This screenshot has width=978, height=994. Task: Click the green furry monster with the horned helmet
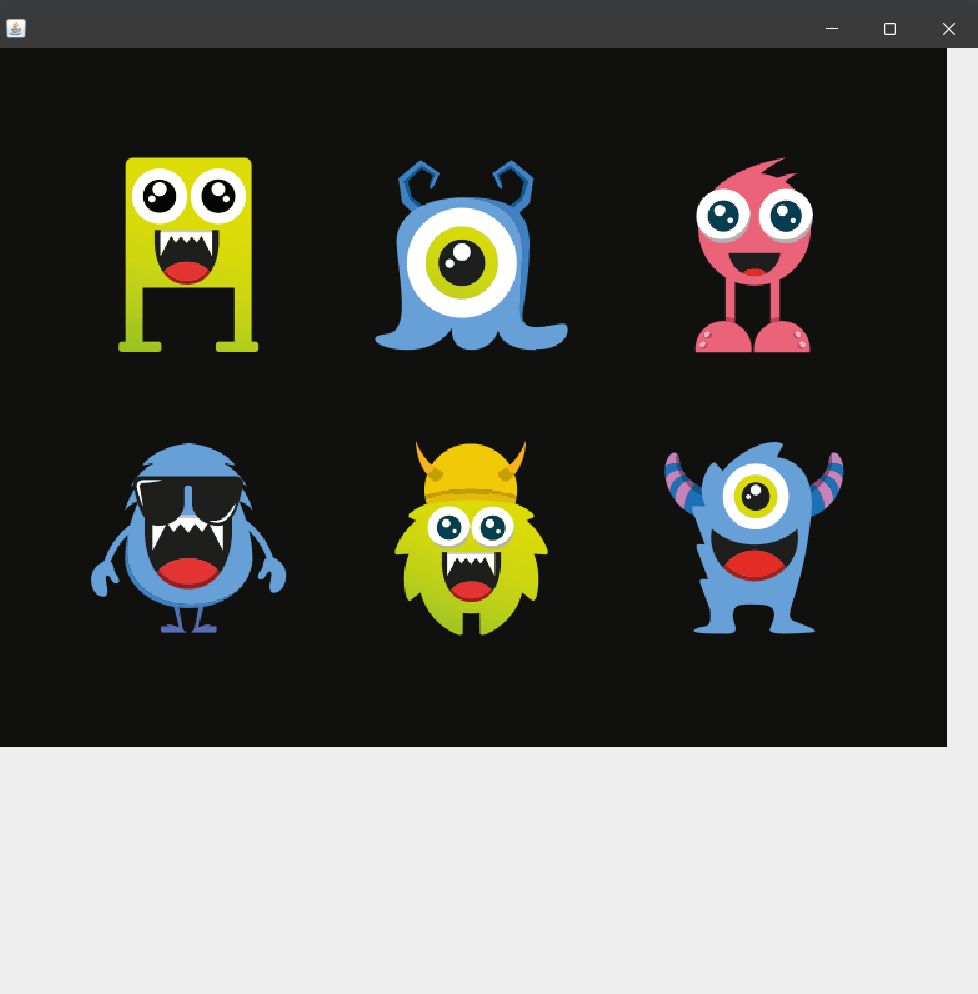pos(471,538)
